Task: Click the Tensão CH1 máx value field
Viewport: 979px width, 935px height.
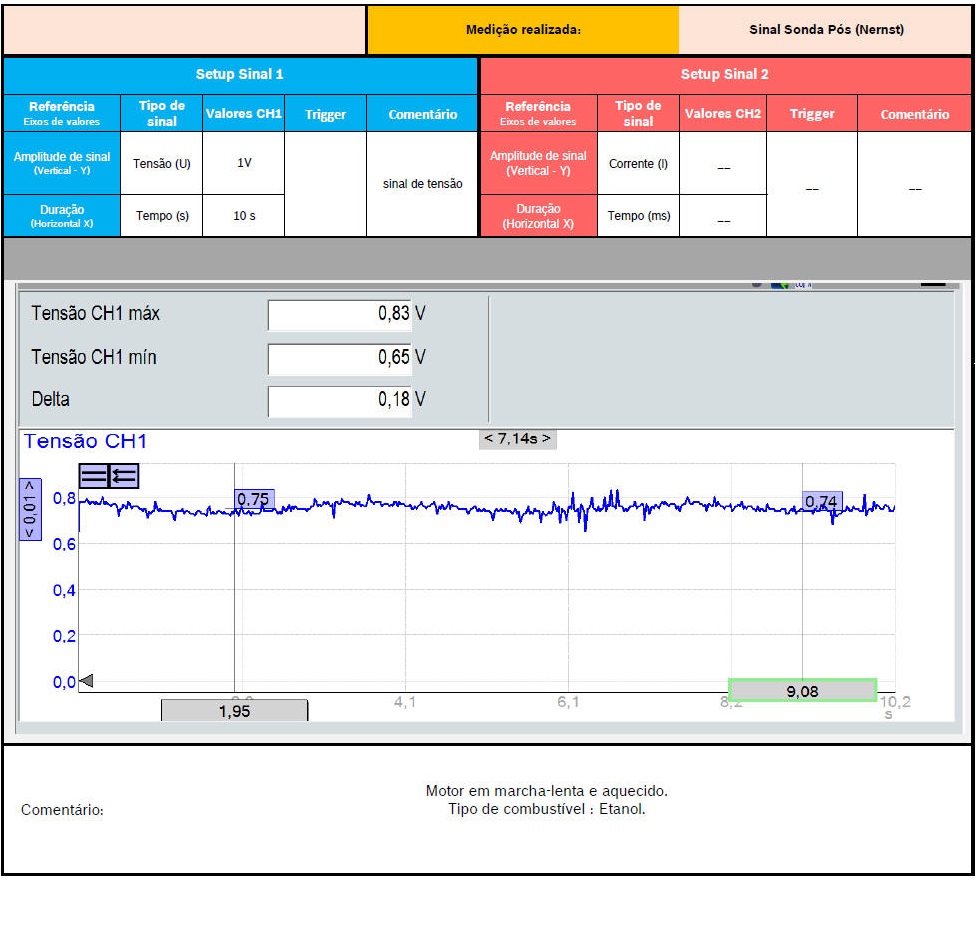Action: (340, 314)
